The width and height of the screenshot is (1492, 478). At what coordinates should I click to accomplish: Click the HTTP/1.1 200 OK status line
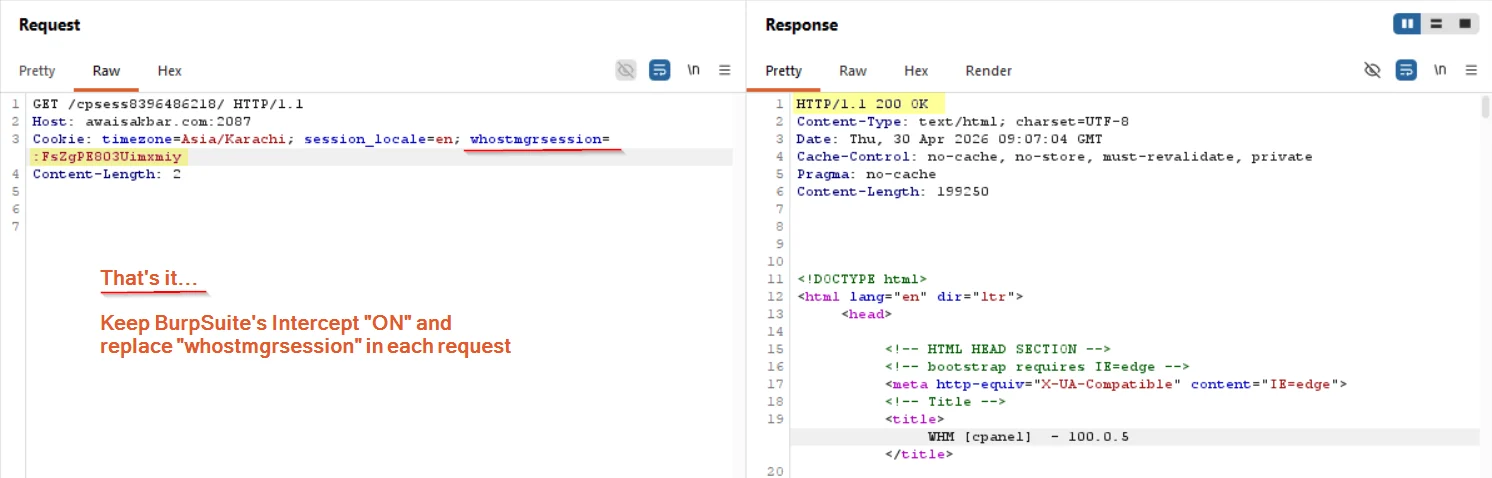[863, 103]
